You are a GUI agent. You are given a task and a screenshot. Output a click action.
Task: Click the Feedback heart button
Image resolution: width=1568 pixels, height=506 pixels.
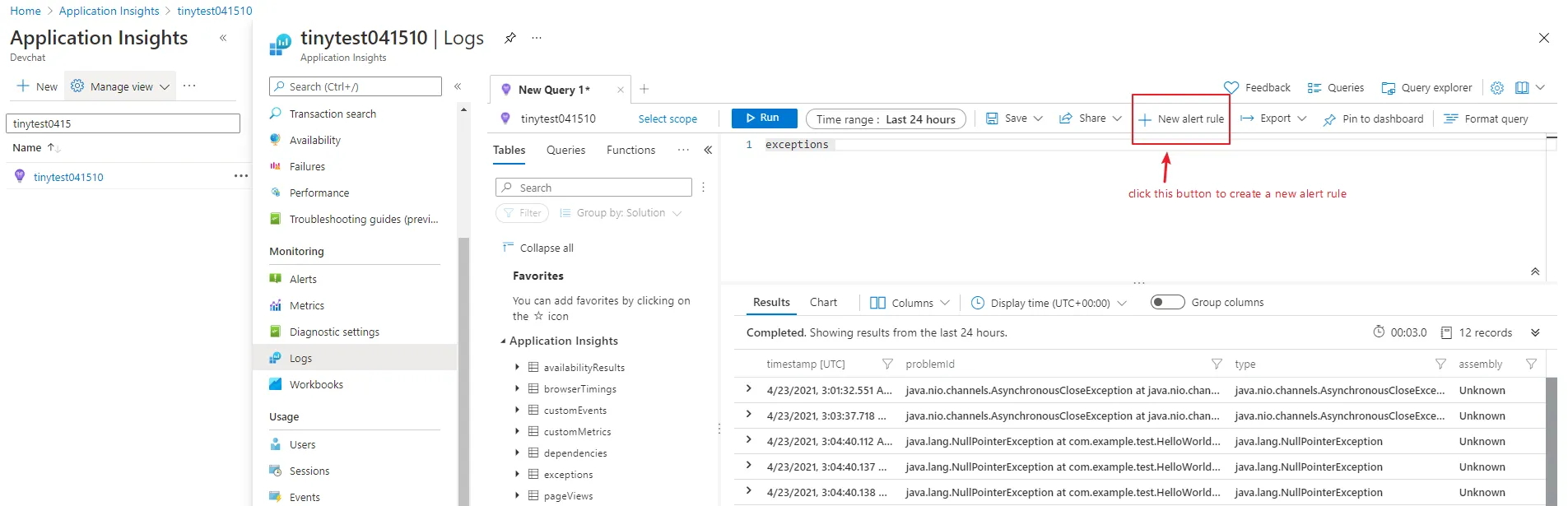point(1257,87)
